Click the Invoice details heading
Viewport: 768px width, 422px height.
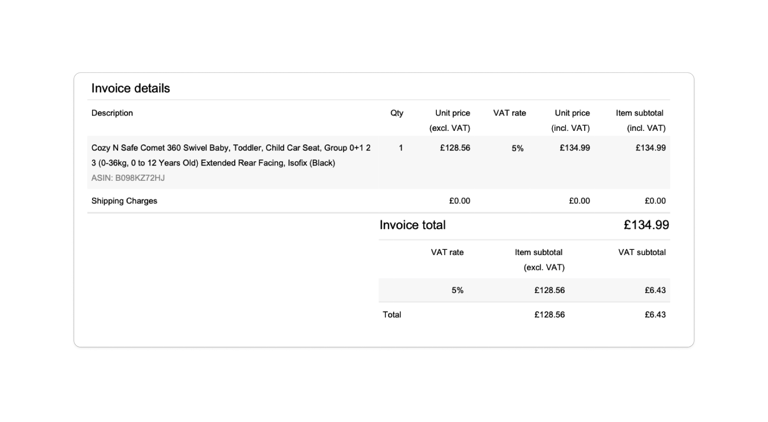130,88
